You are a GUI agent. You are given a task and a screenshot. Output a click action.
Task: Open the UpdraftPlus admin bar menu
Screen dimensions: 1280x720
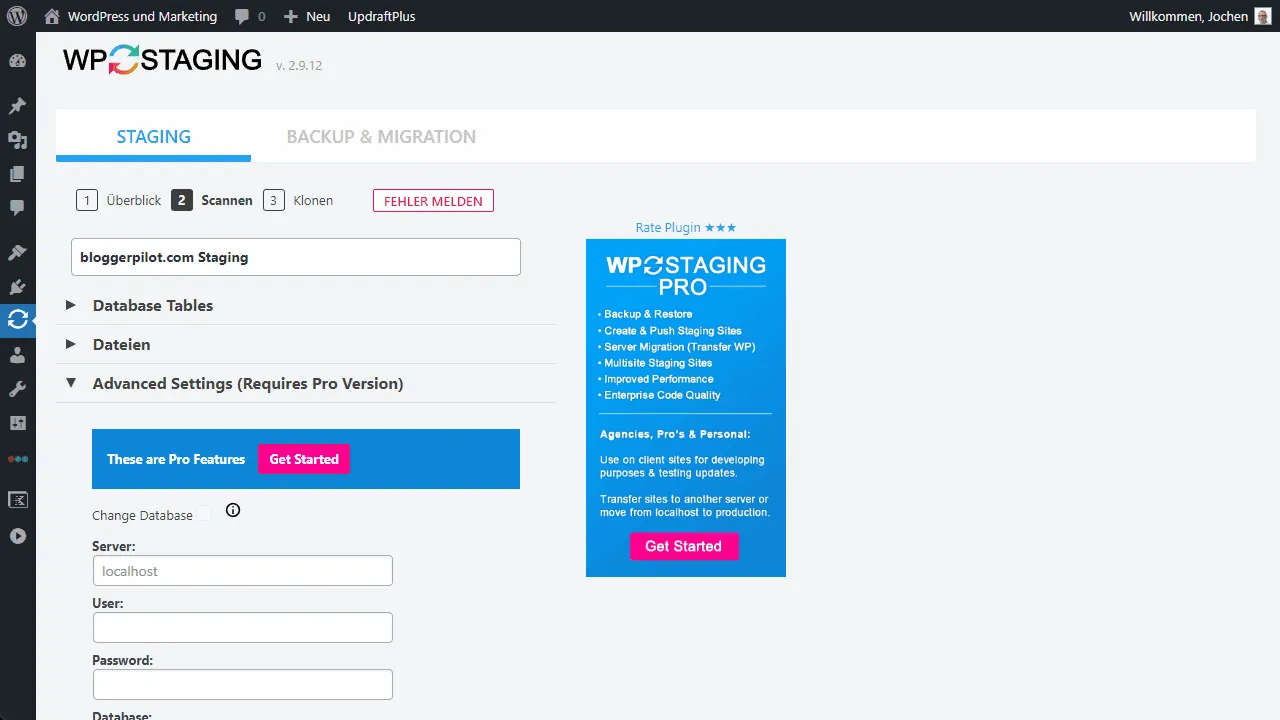[x=381, y=16]
